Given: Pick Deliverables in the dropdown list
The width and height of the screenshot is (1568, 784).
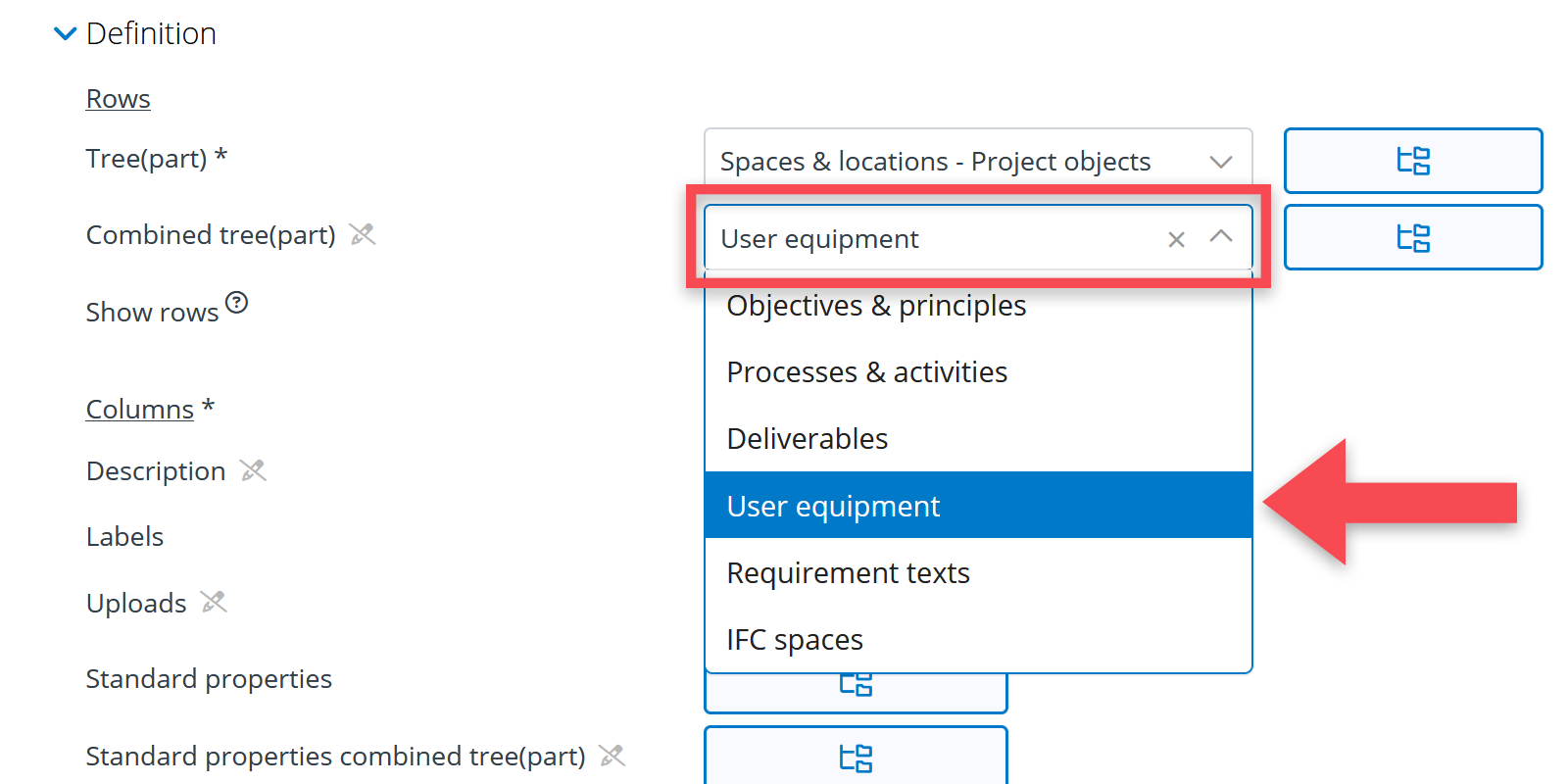Looking at the screenshot, I should pos(807,439).
